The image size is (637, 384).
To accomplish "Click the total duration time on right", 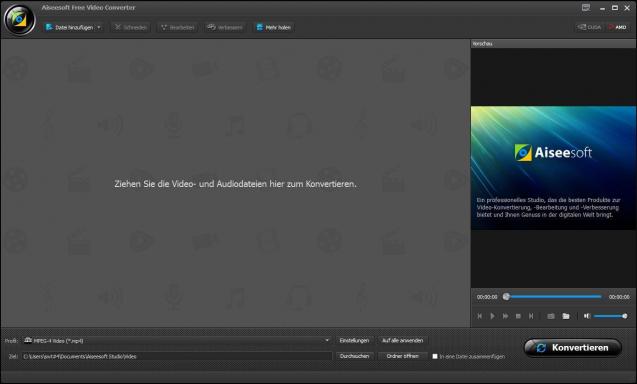I will tap(619, 297).
